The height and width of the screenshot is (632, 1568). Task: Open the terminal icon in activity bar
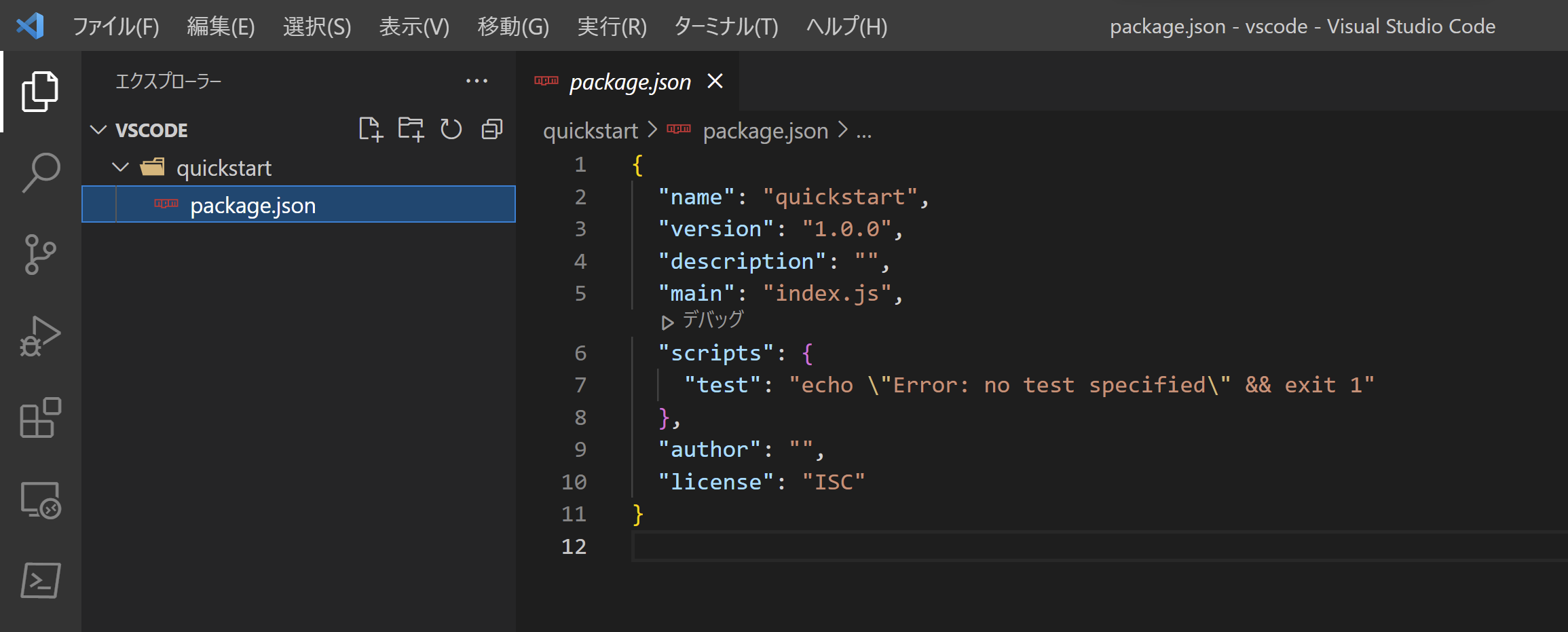tap(41, 581)
